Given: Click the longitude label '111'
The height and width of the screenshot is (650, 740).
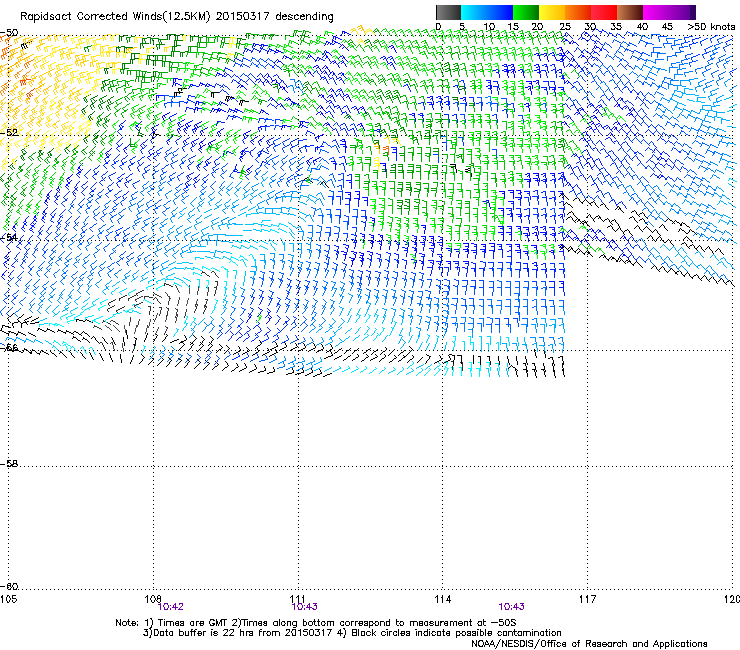Looking at the screenshot, I should (x=298, y=599).
